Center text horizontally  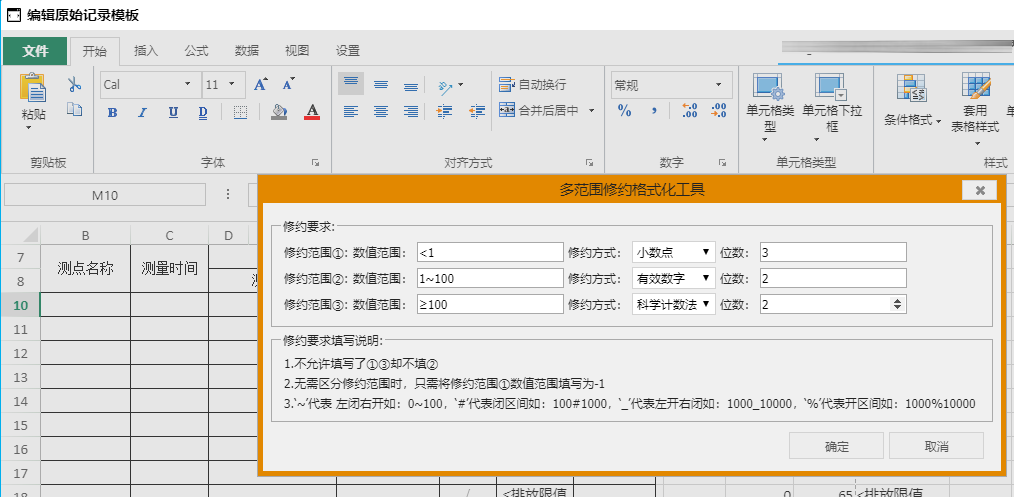coord(381,111)
